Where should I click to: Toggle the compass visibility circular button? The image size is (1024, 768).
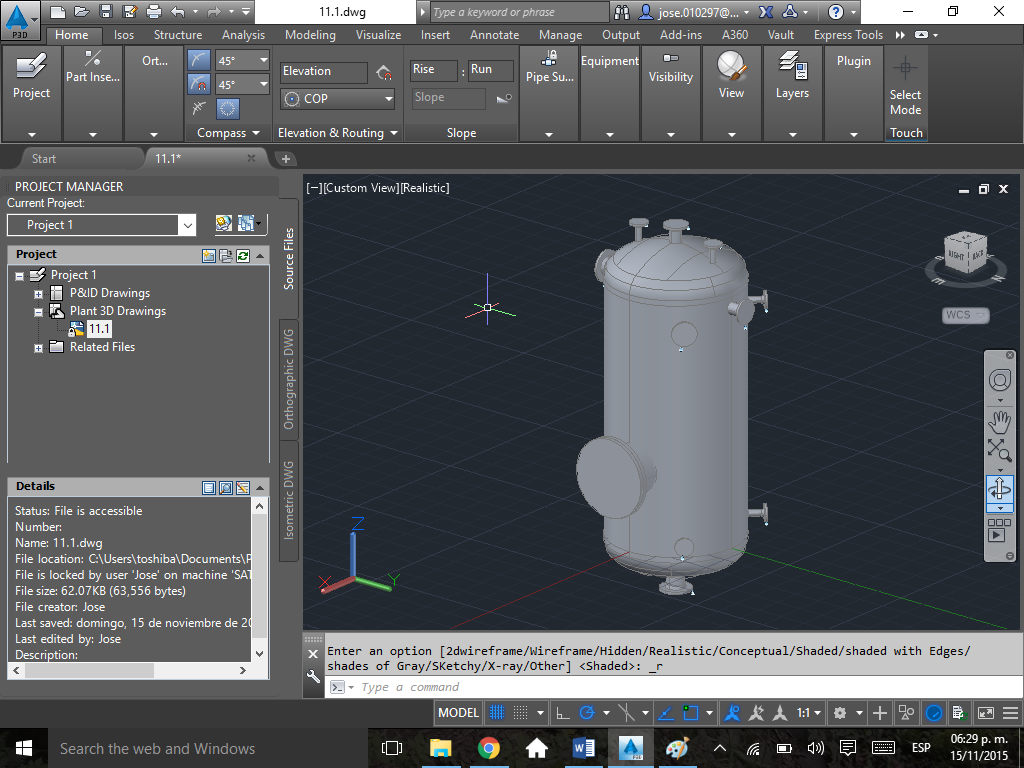coord(227,108)
